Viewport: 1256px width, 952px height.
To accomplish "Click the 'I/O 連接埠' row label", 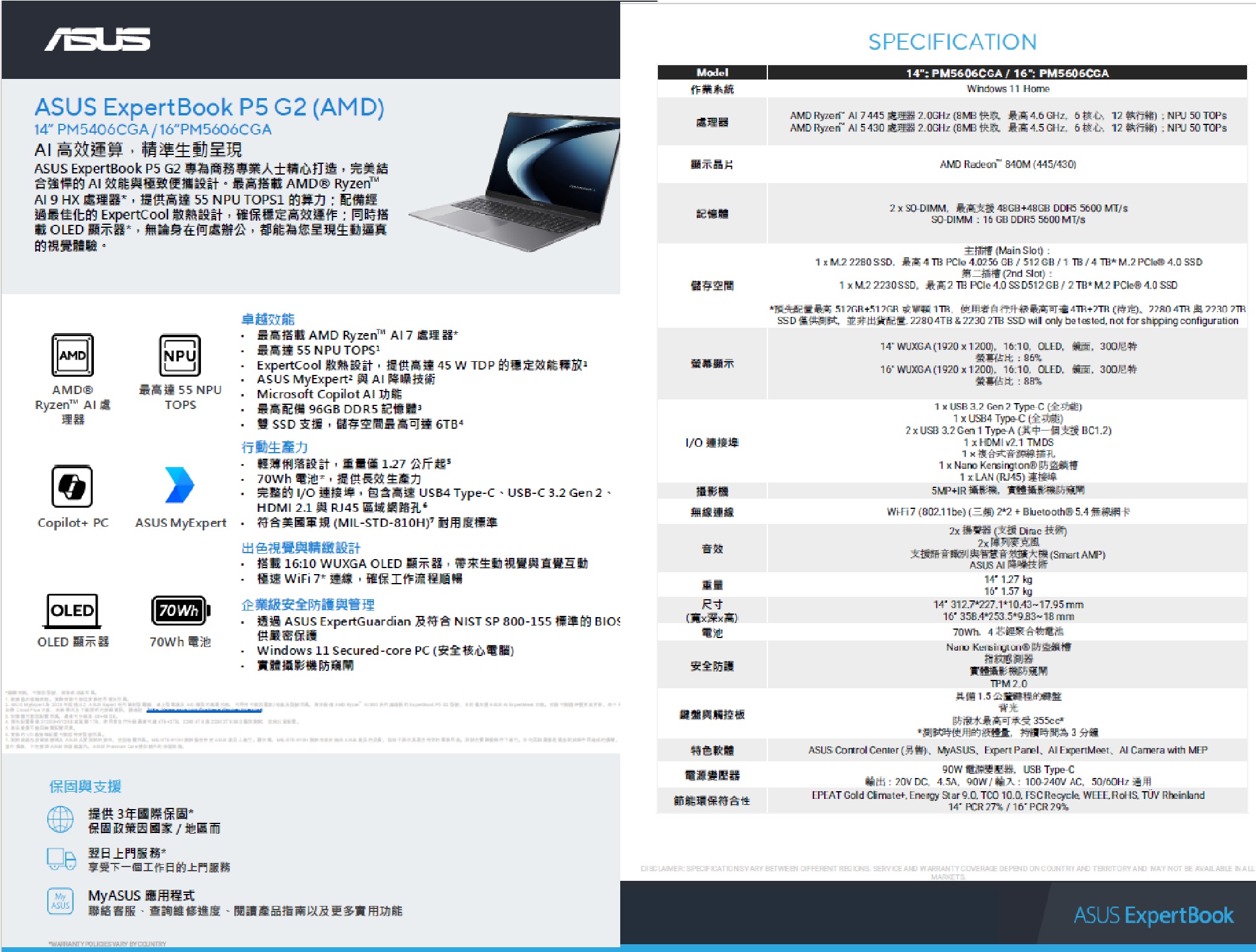I will pos(712,443).
